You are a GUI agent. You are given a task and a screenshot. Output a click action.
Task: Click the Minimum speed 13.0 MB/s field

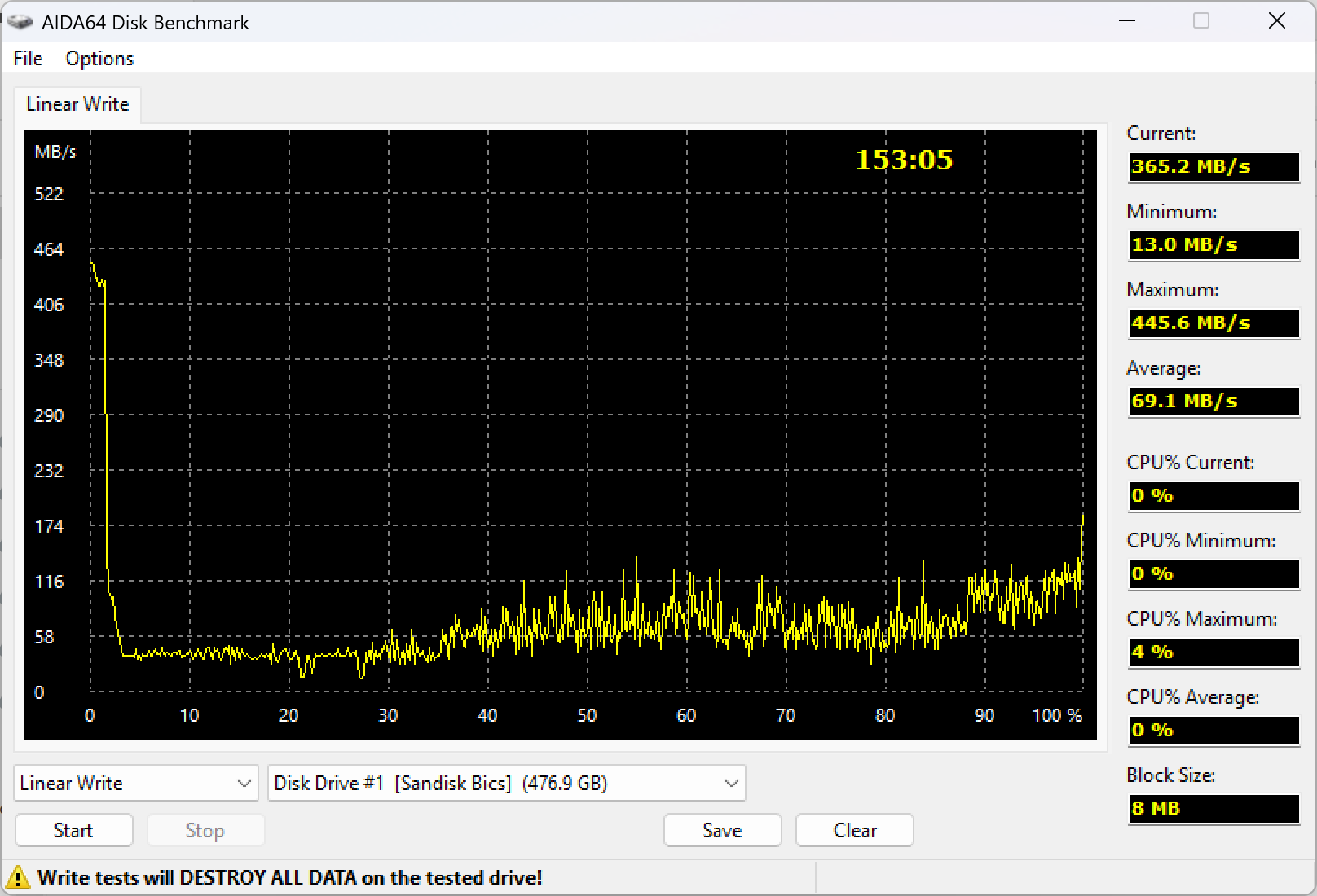1213,244
